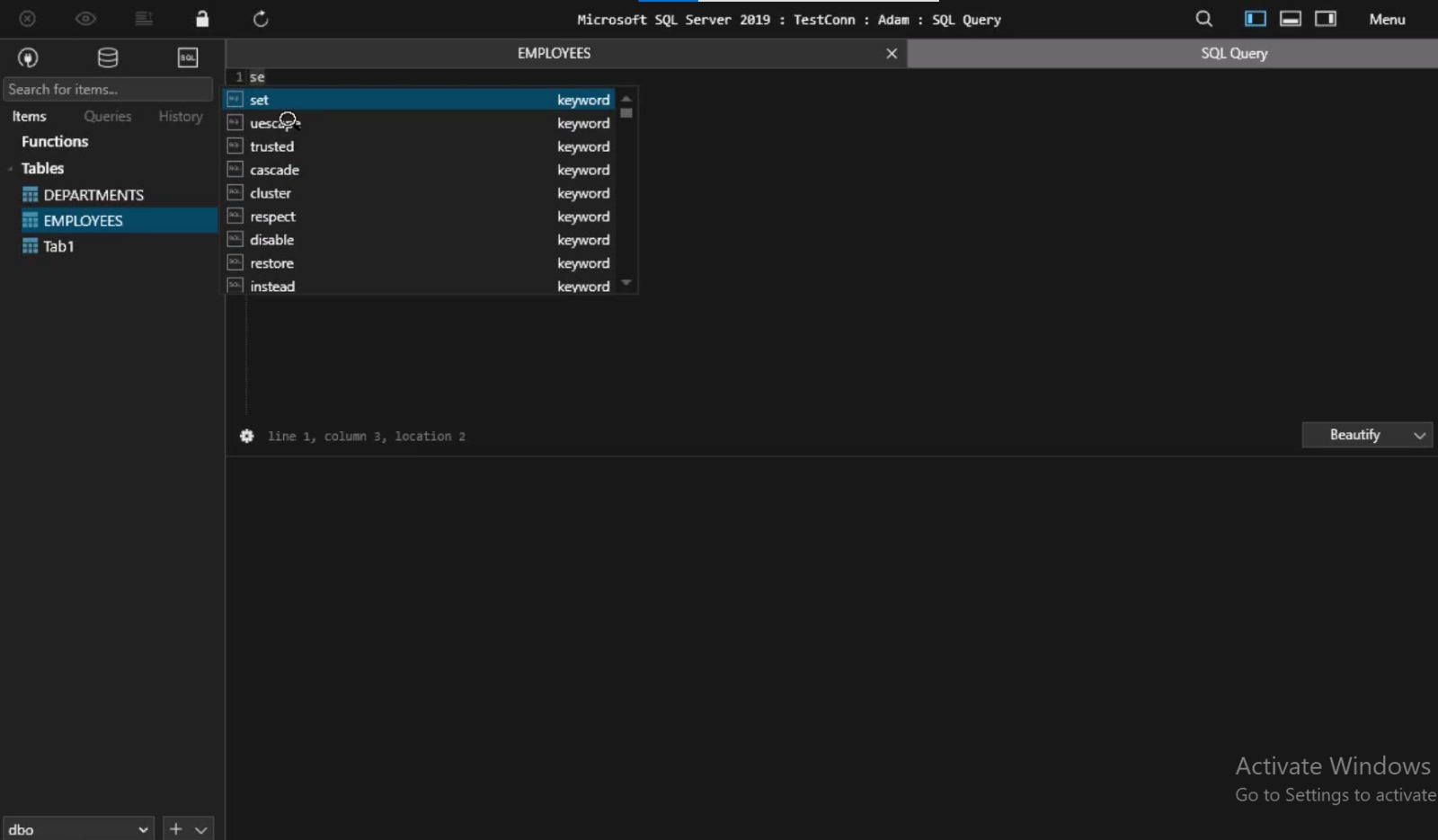The height and width of the screenshot is (840, 1438).
Task: Choose 'respect' autocomplete suggestion
Action: coord(419,217)
